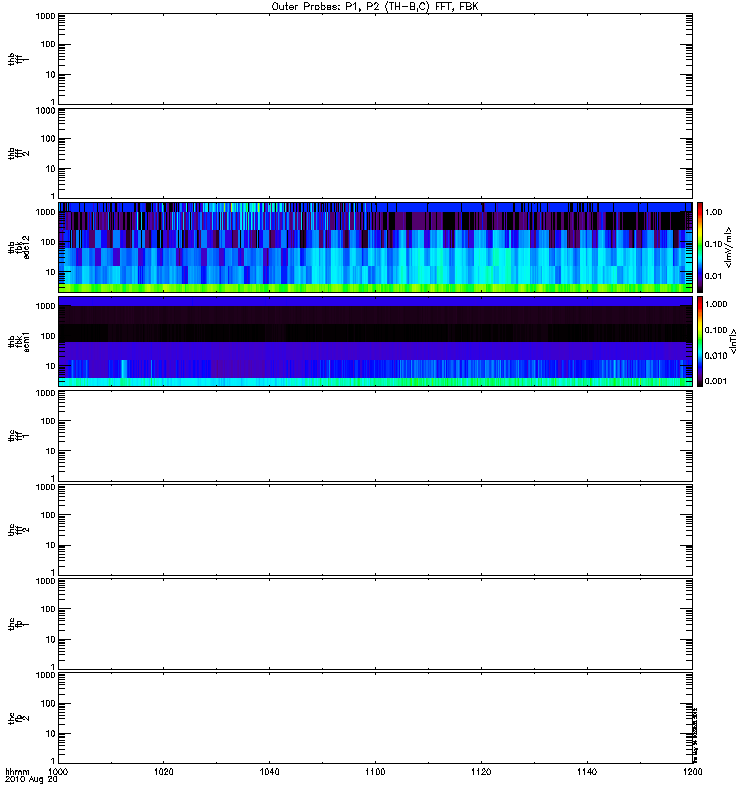Click the '10' y-tick of thb fff 1 panel
Image resolution: width=750 pixels, height=800 pixels.
pos(51,75)
